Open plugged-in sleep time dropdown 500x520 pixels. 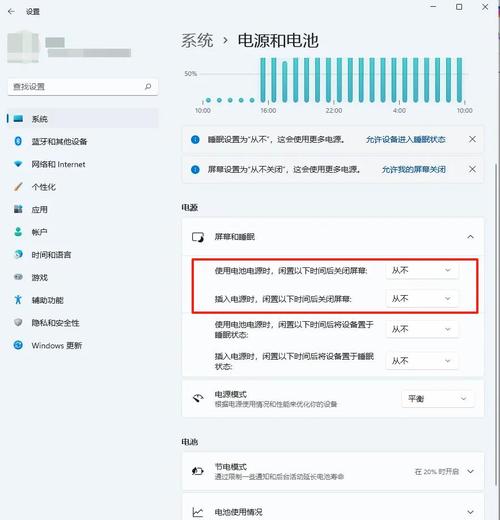pos(422,361)
